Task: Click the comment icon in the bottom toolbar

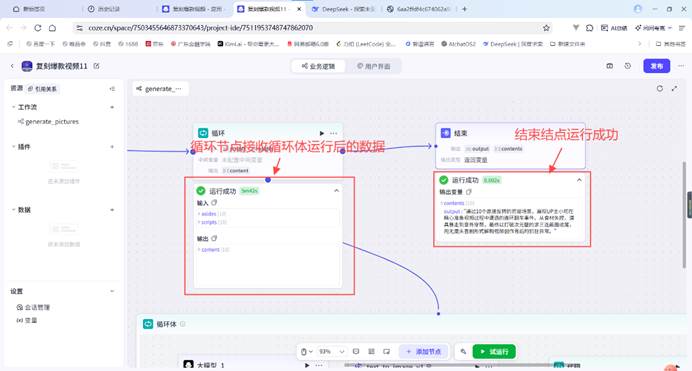Action: point(356,352)
